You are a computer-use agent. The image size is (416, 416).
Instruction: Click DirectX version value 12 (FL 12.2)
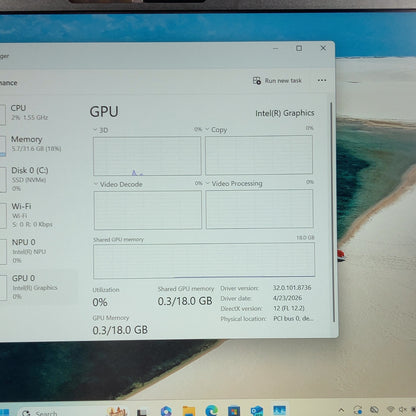pos(289,308)
